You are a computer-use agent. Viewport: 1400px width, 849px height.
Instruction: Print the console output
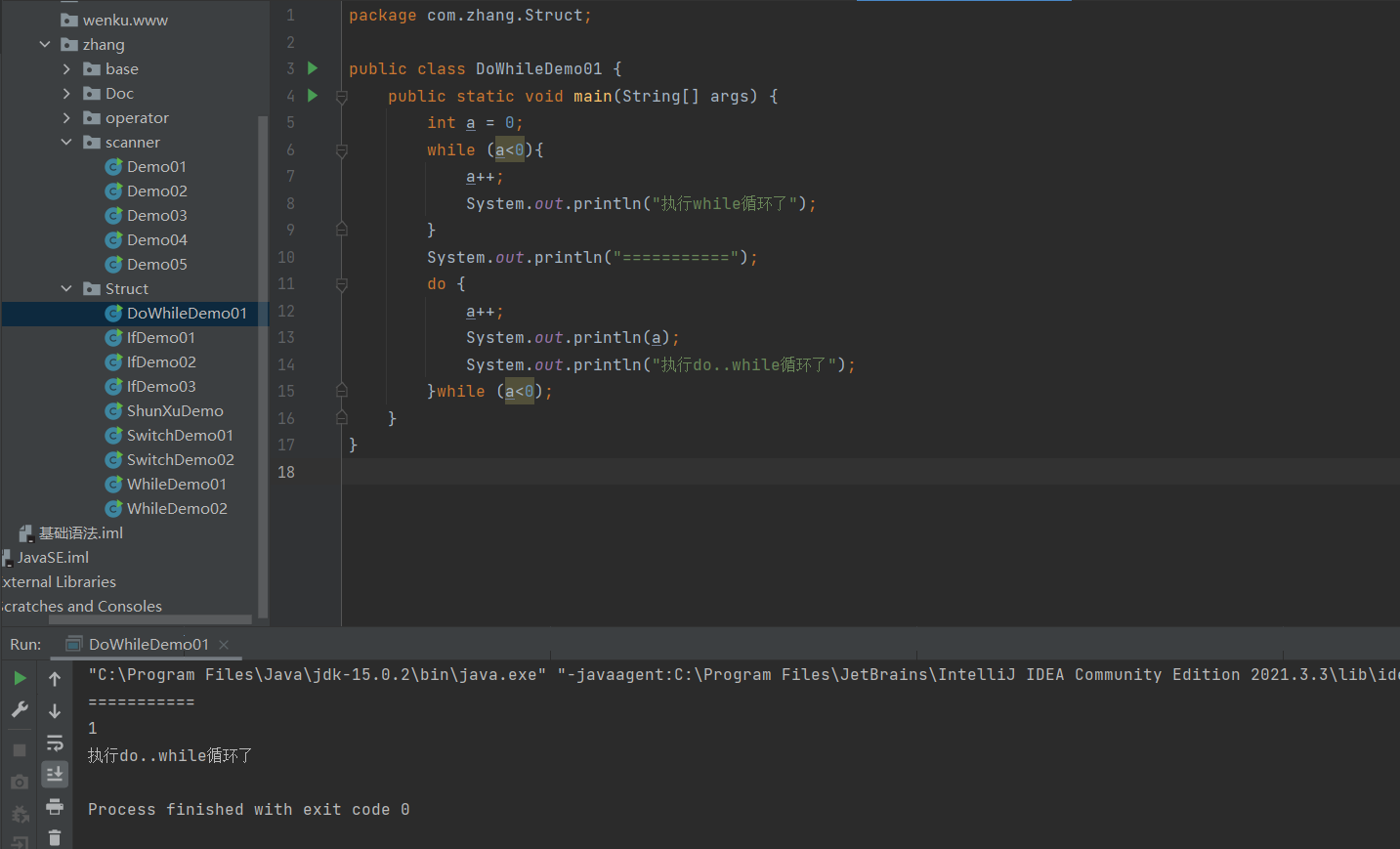55,807
